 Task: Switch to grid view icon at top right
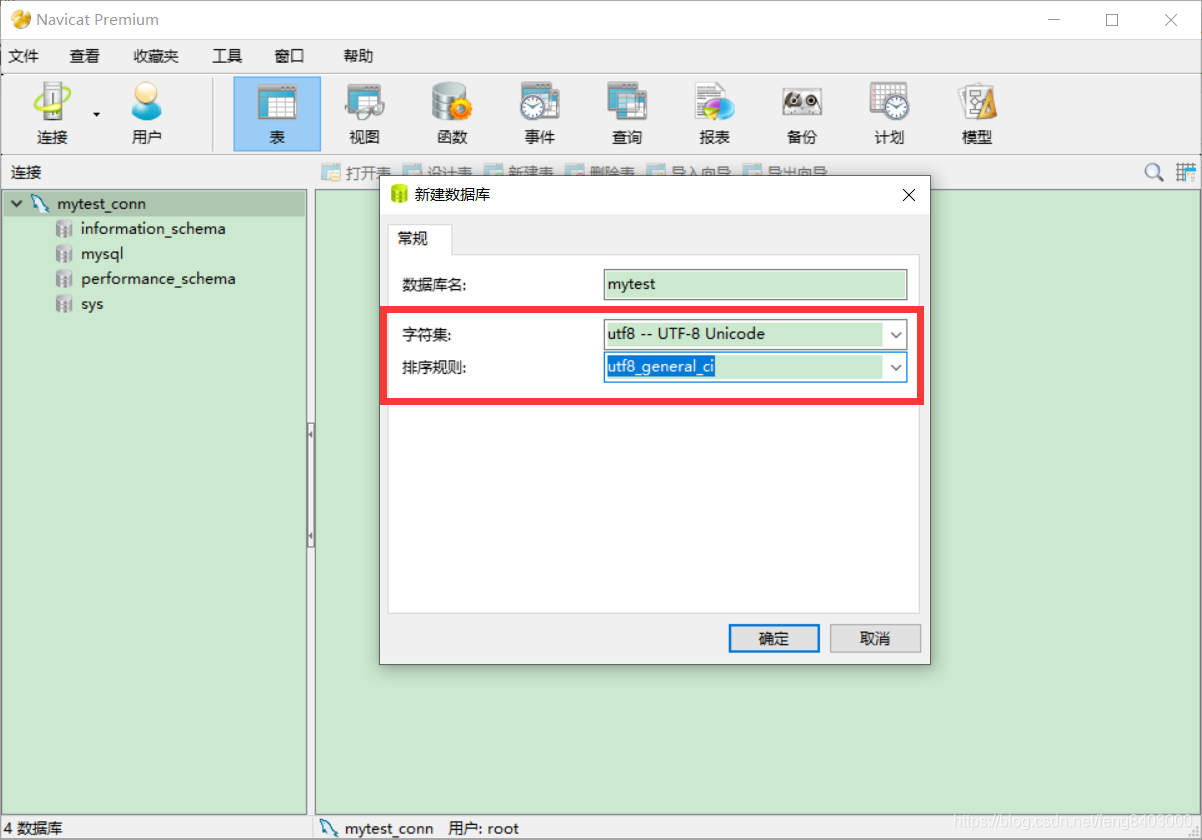coord(1186,172)
